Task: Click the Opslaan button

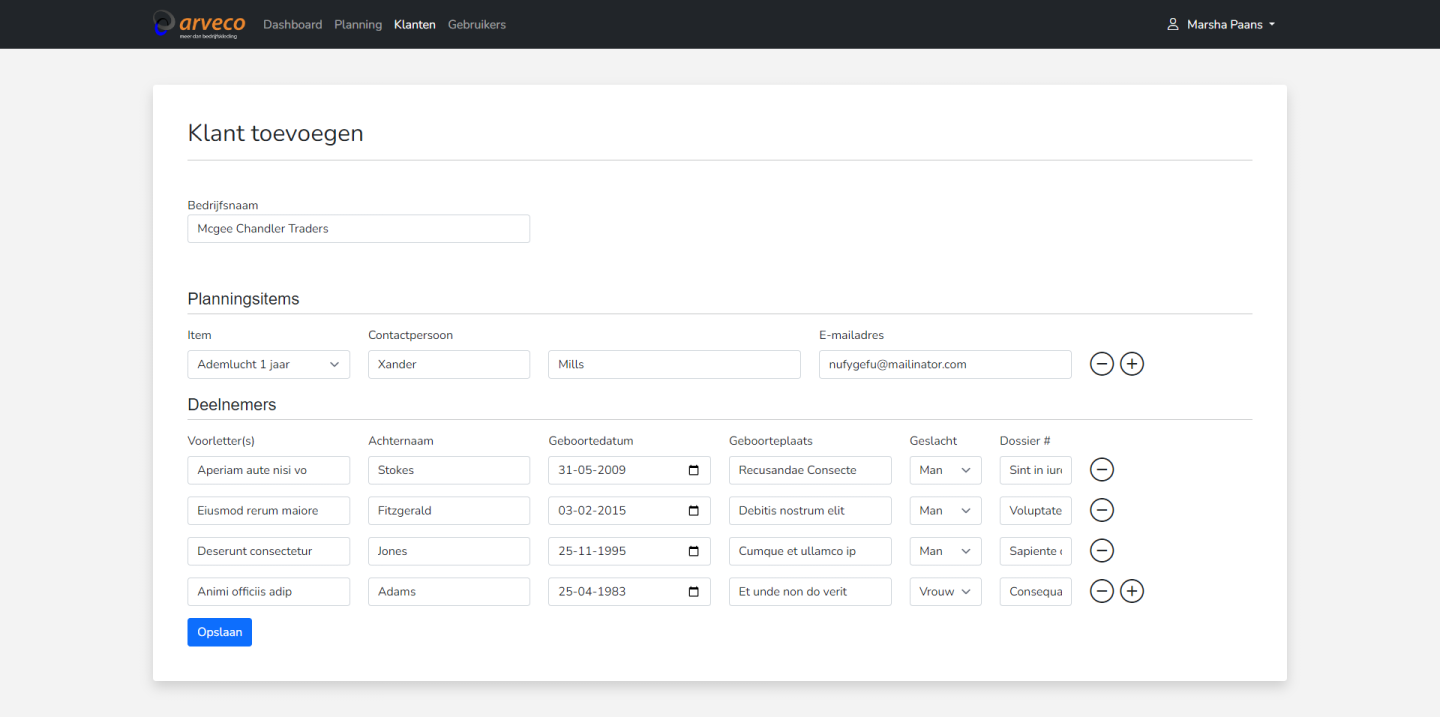Action: 219,632
